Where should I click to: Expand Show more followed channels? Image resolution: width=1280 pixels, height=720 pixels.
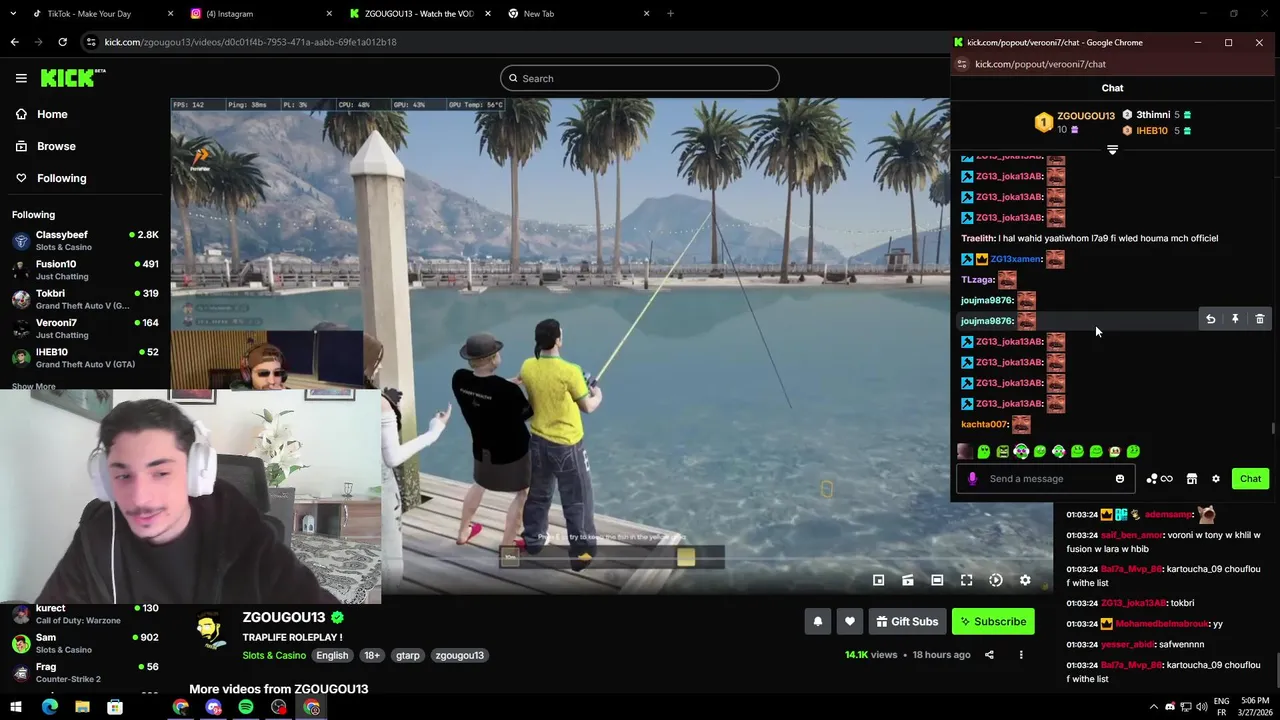click(34, 386)
